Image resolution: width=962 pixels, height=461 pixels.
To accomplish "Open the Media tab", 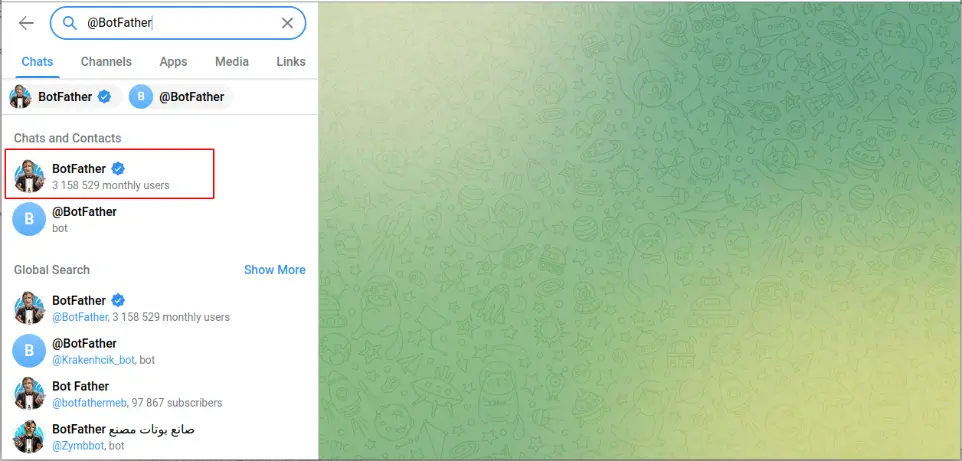I will 232,62.
